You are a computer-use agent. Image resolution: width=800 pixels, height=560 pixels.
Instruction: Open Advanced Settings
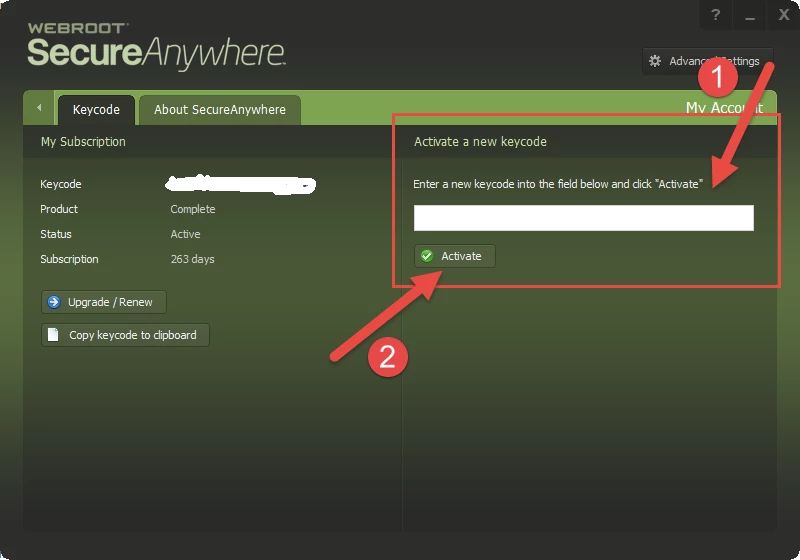(x=707, y=61)
